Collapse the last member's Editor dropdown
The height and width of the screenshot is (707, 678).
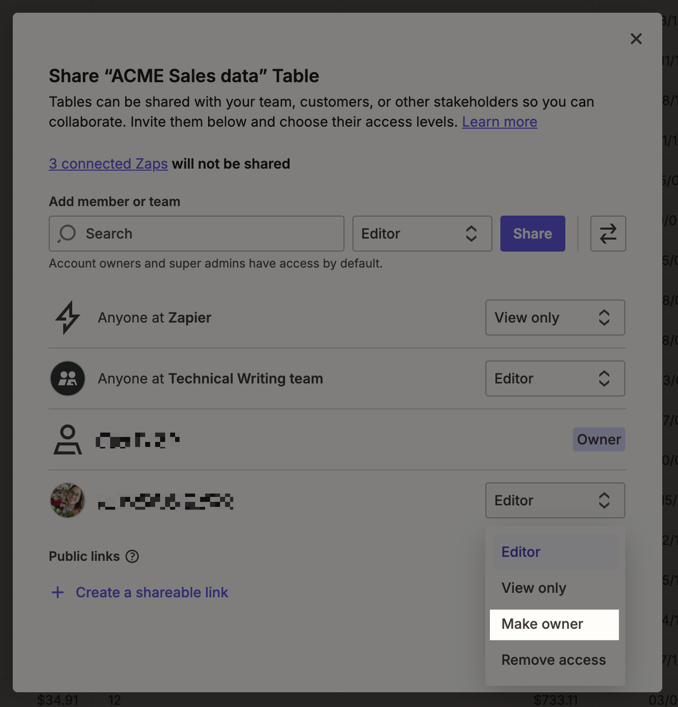pyautogui.click(x=555, y=501)
